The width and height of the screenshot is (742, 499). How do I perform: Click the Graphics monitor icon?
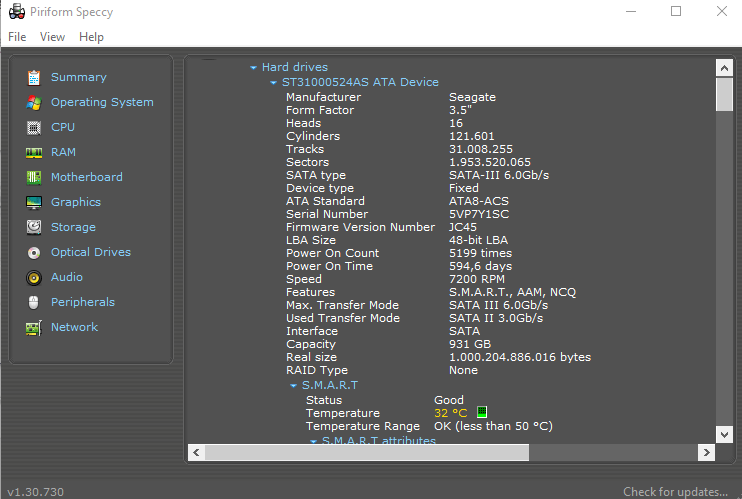[34, 203]
